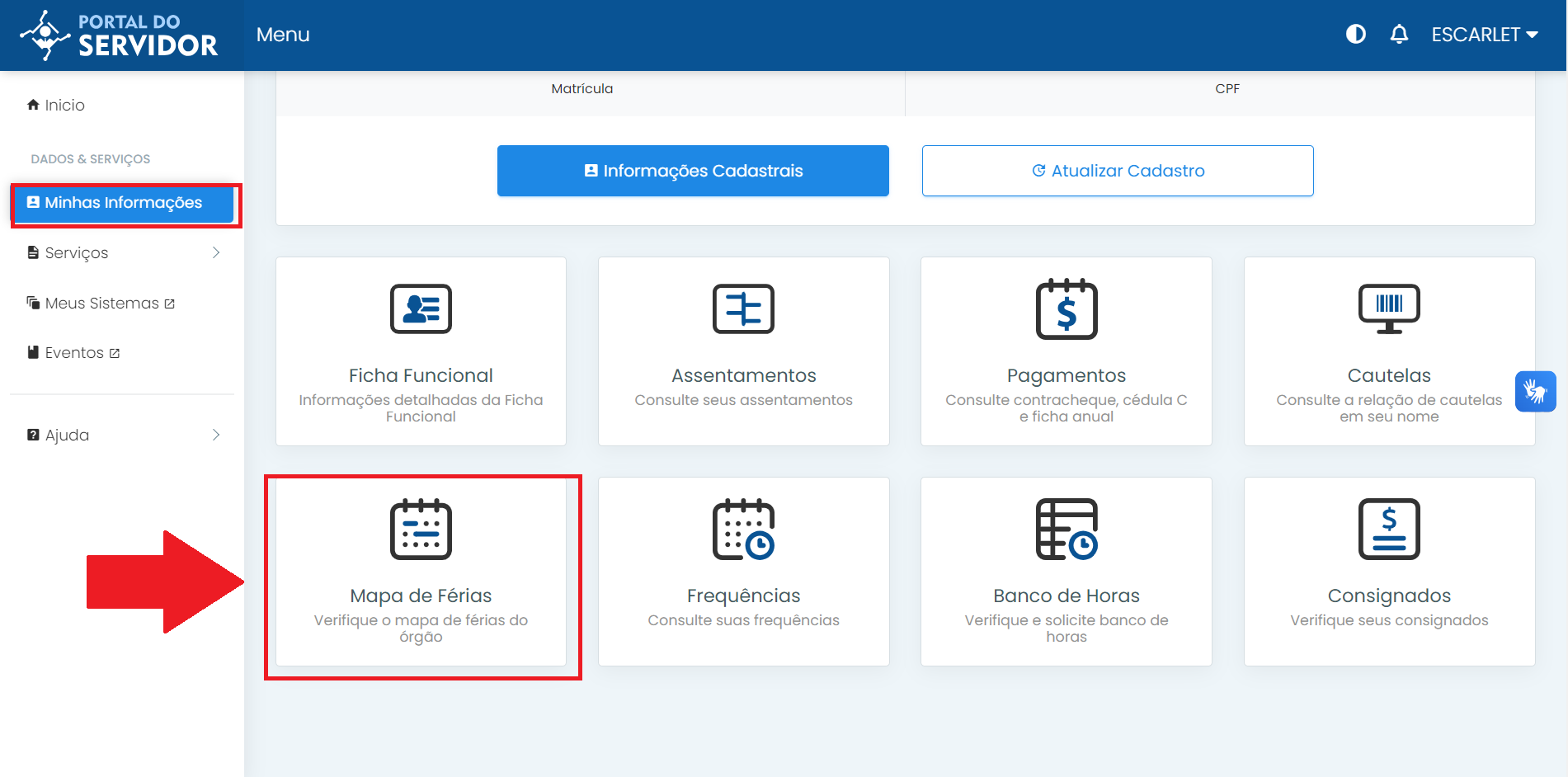Click 'Verifique seus consignados' description

click(x=1389, y=620)
